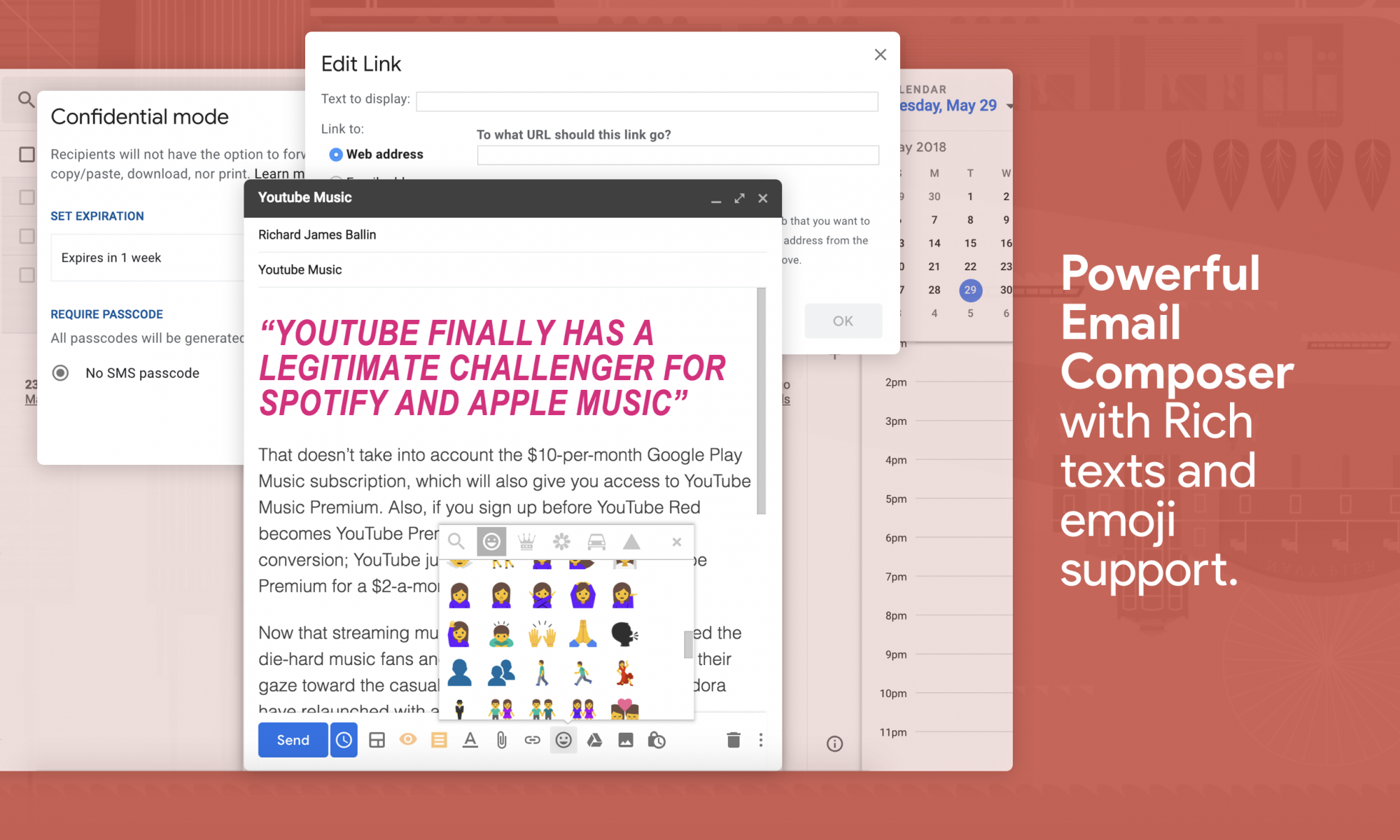Insert the woman crossing arms no-gesture emoji
1400x840 pixels.
point(542,596)
